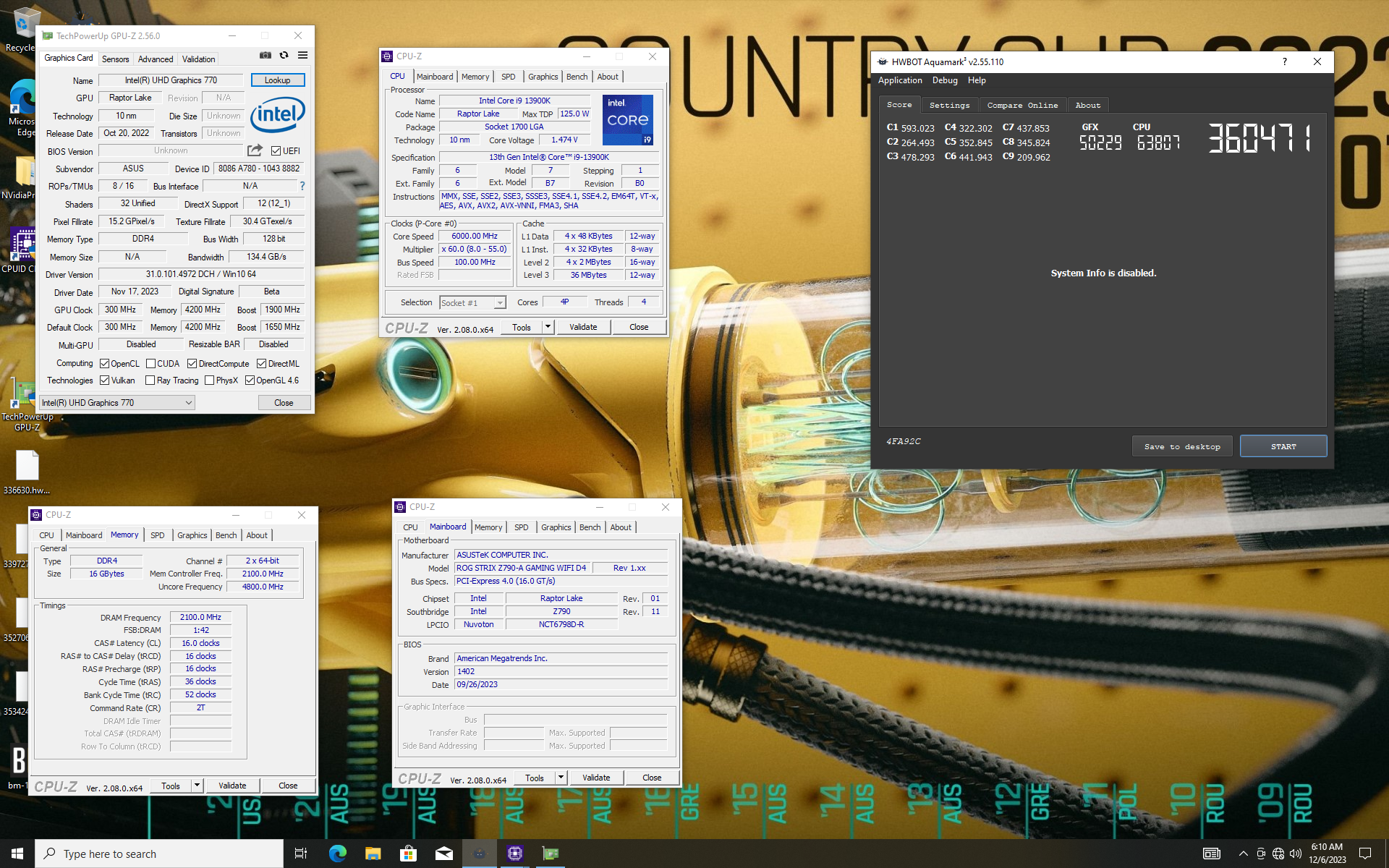Open Microsoft Store from the taskbar
Viewport: 1389px width, 868px height.
coord(408,854)
